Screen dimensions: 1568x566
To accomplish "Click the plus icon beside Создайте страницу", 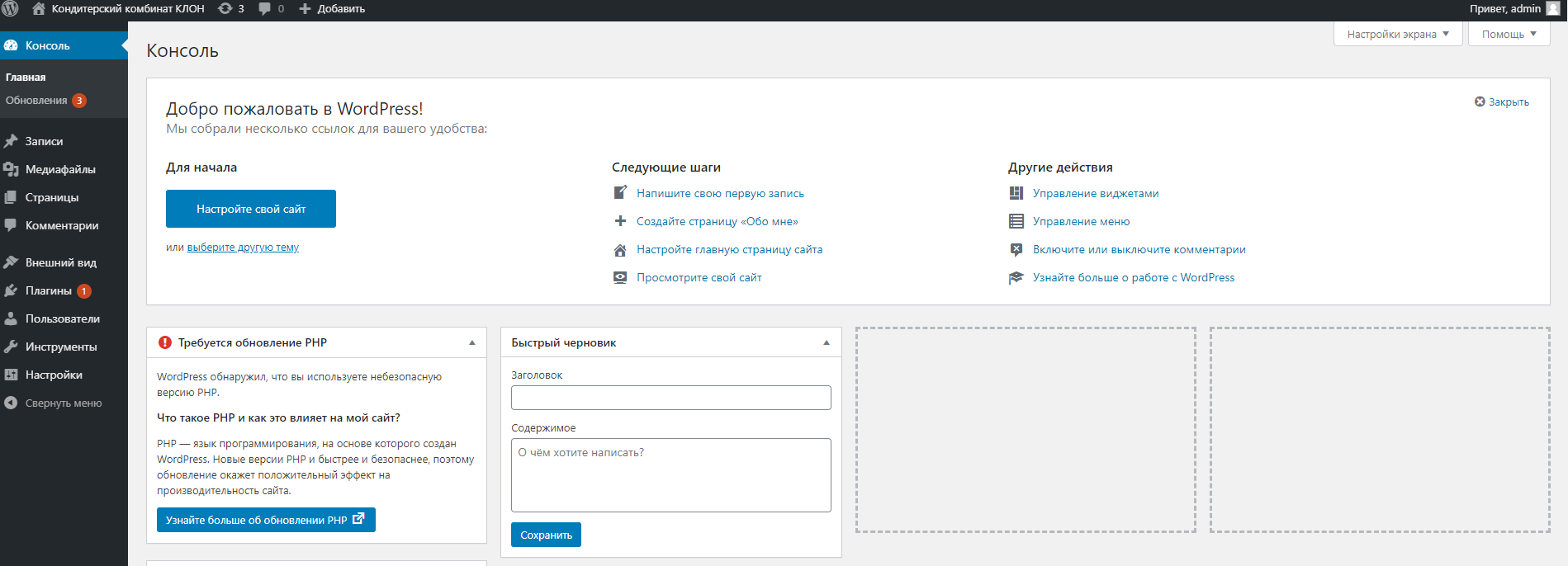I will coord(620,221).
